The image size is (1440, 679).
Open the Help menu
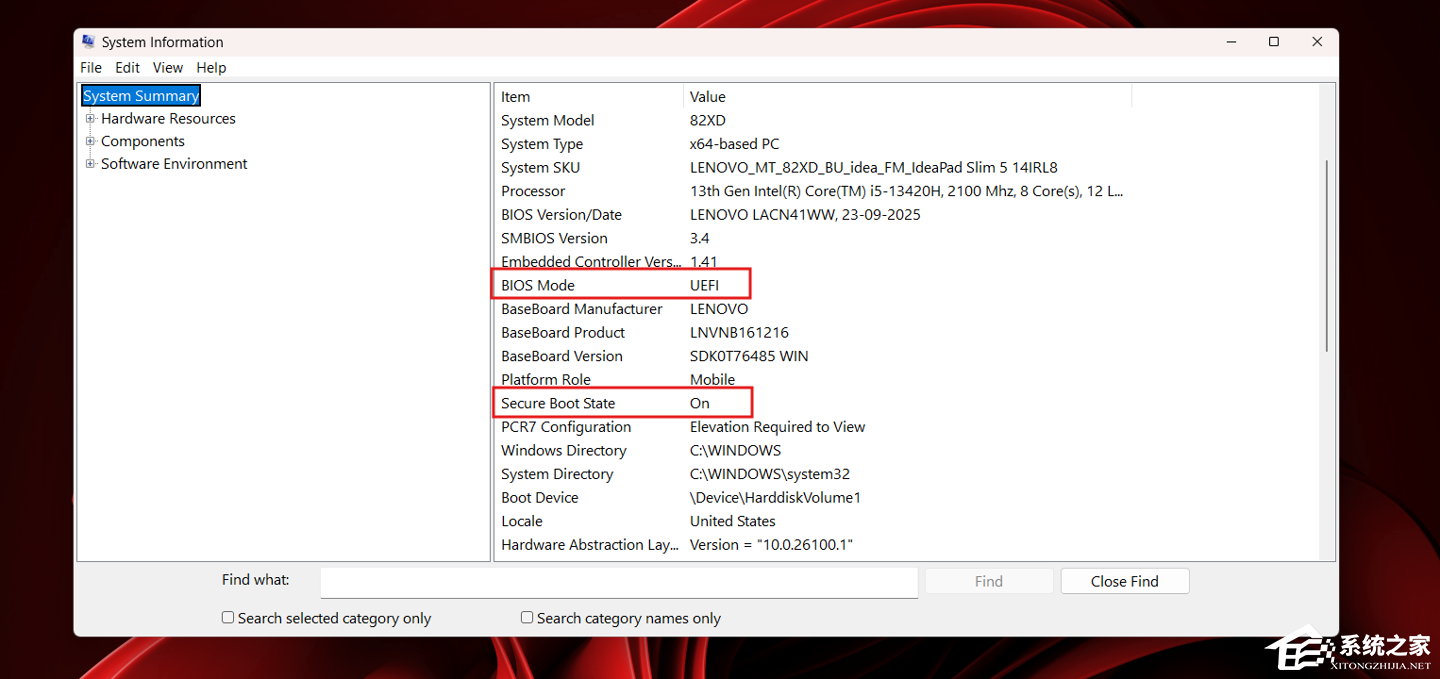[x=211, y=68]
